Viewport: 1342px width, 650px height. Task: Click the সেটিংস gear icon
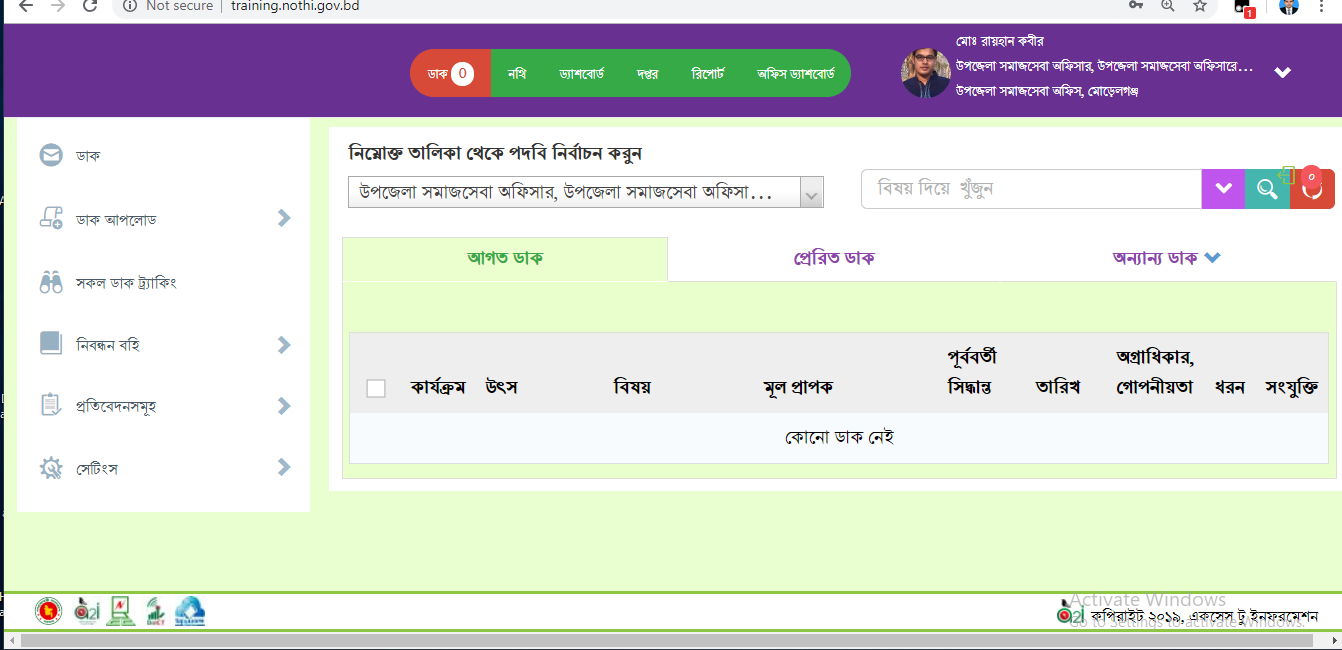click(51, 468)
